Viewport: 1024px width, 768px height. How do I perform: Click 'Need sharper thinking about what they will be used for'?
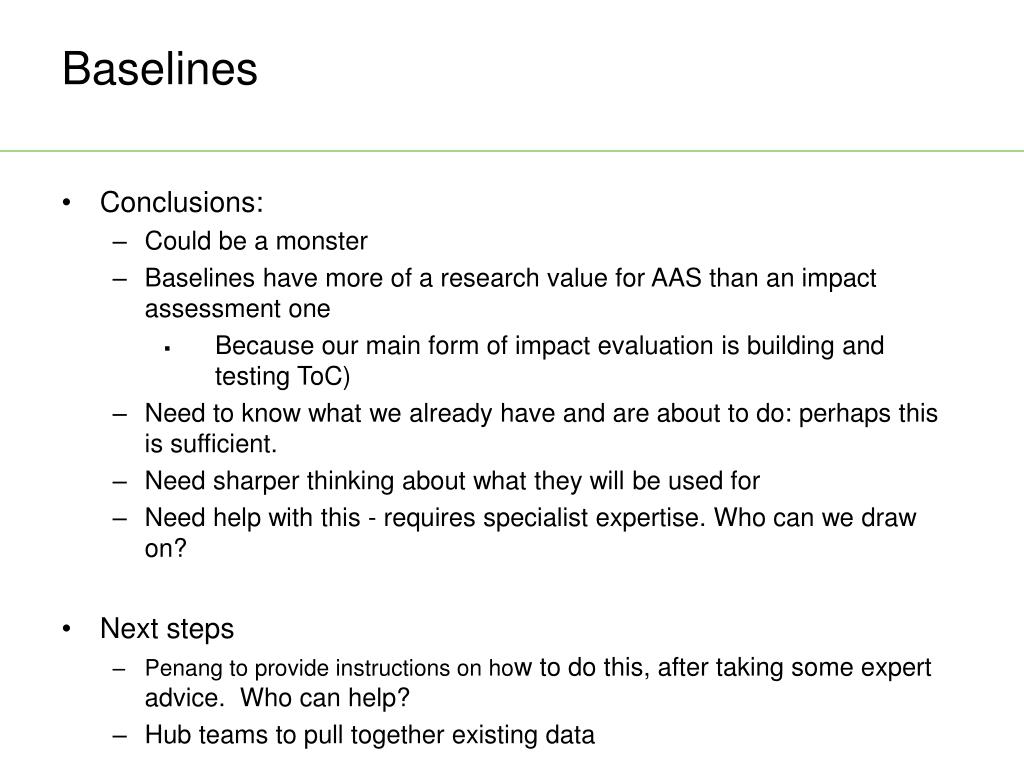tap(452, 481)
